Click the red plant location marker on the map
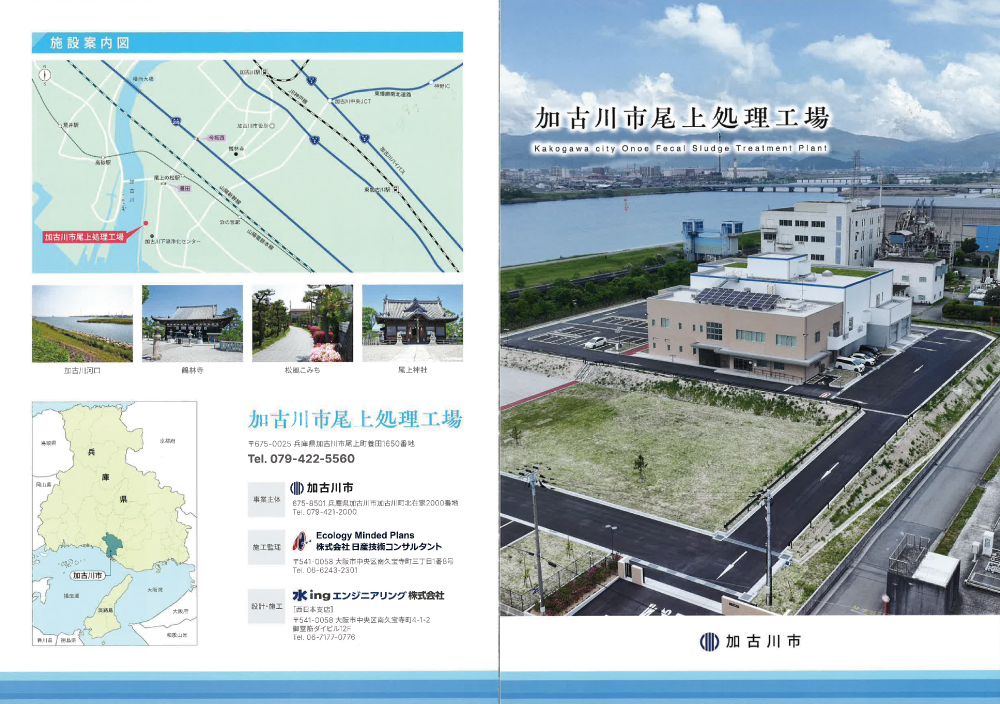 point(145,223)
